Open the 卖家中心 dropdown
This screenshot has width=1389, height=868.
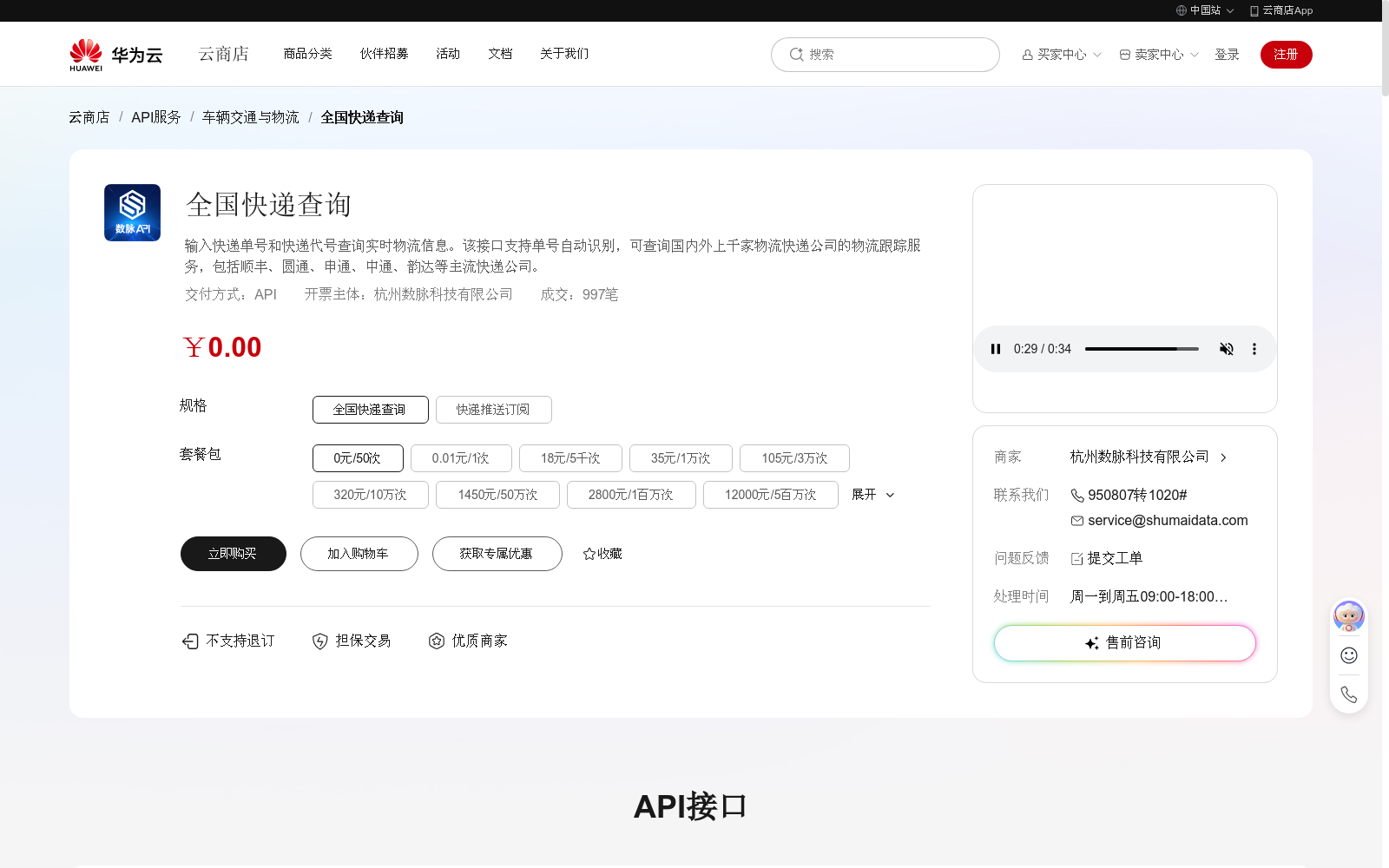pos(1159,55)
